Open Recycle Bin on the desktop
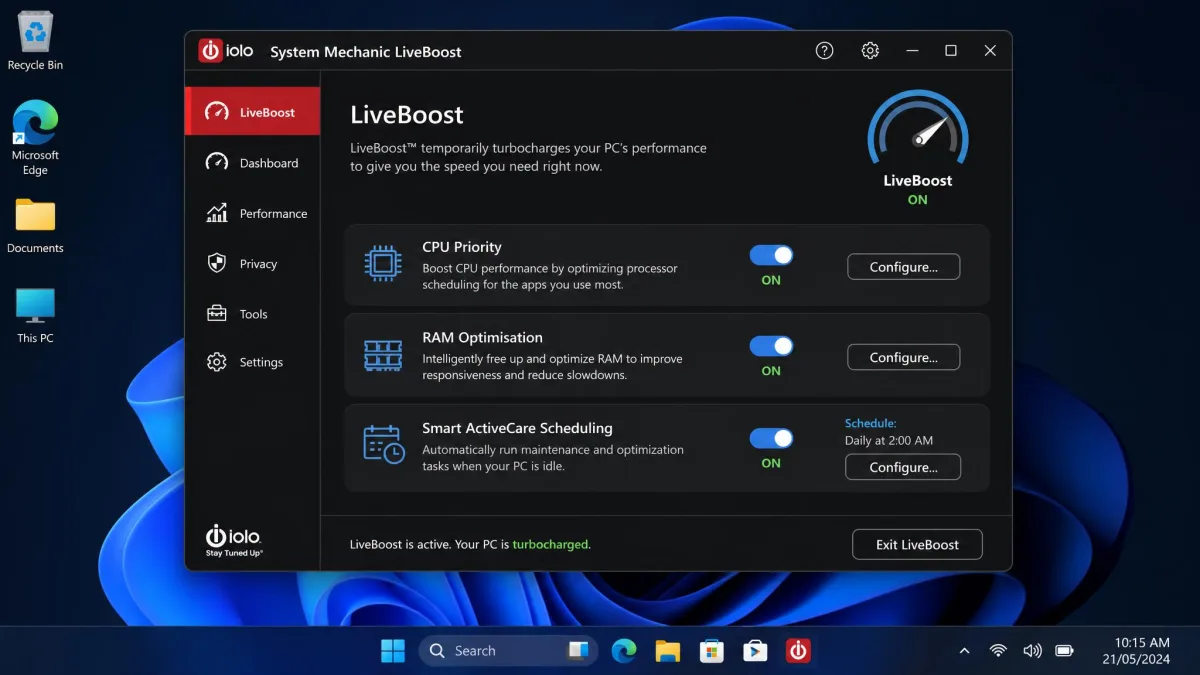Viewport: 1200px width, 675px height. [x=35, y=41]
